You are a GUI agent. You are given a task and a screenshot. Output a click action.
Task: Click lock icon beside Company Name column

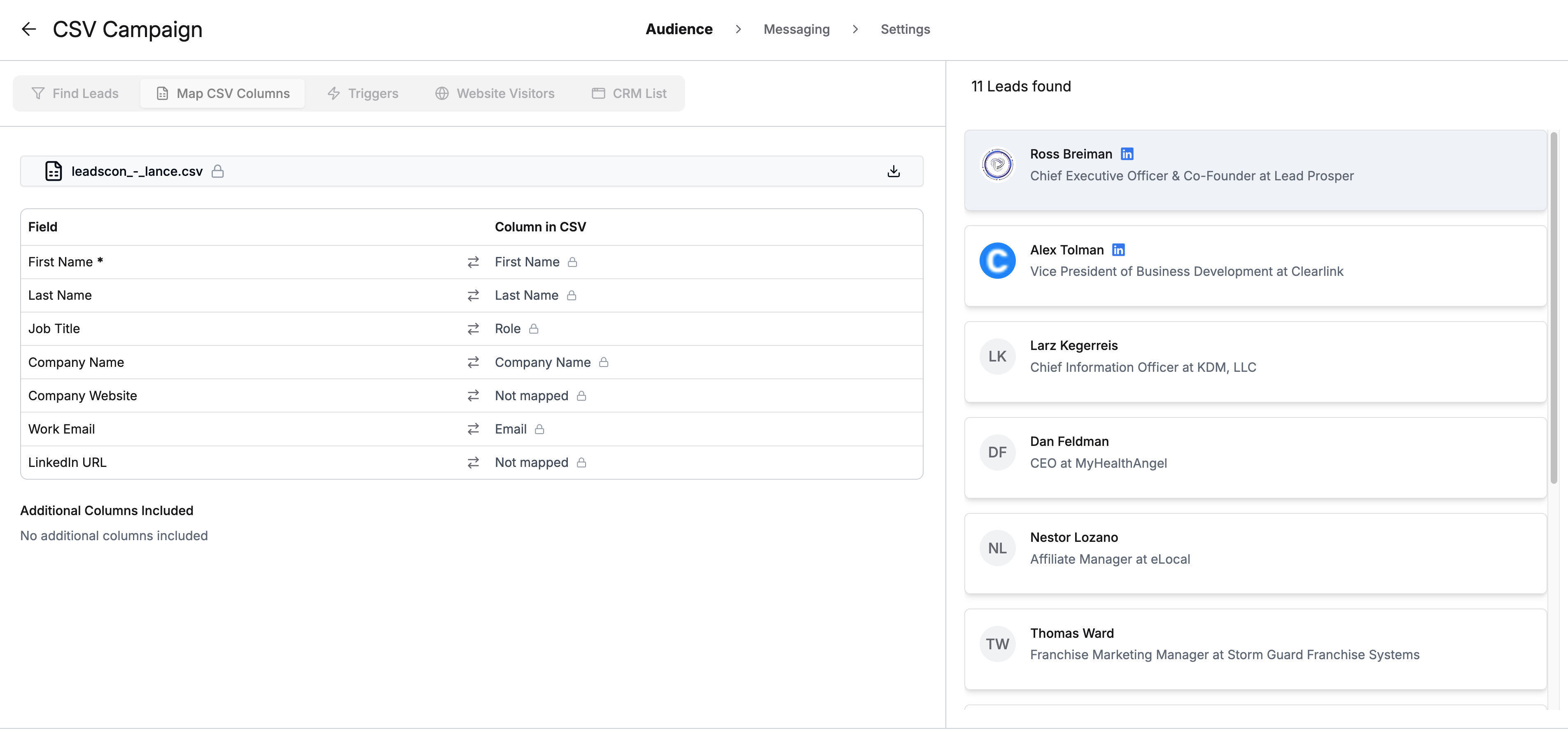coord(604,363)
